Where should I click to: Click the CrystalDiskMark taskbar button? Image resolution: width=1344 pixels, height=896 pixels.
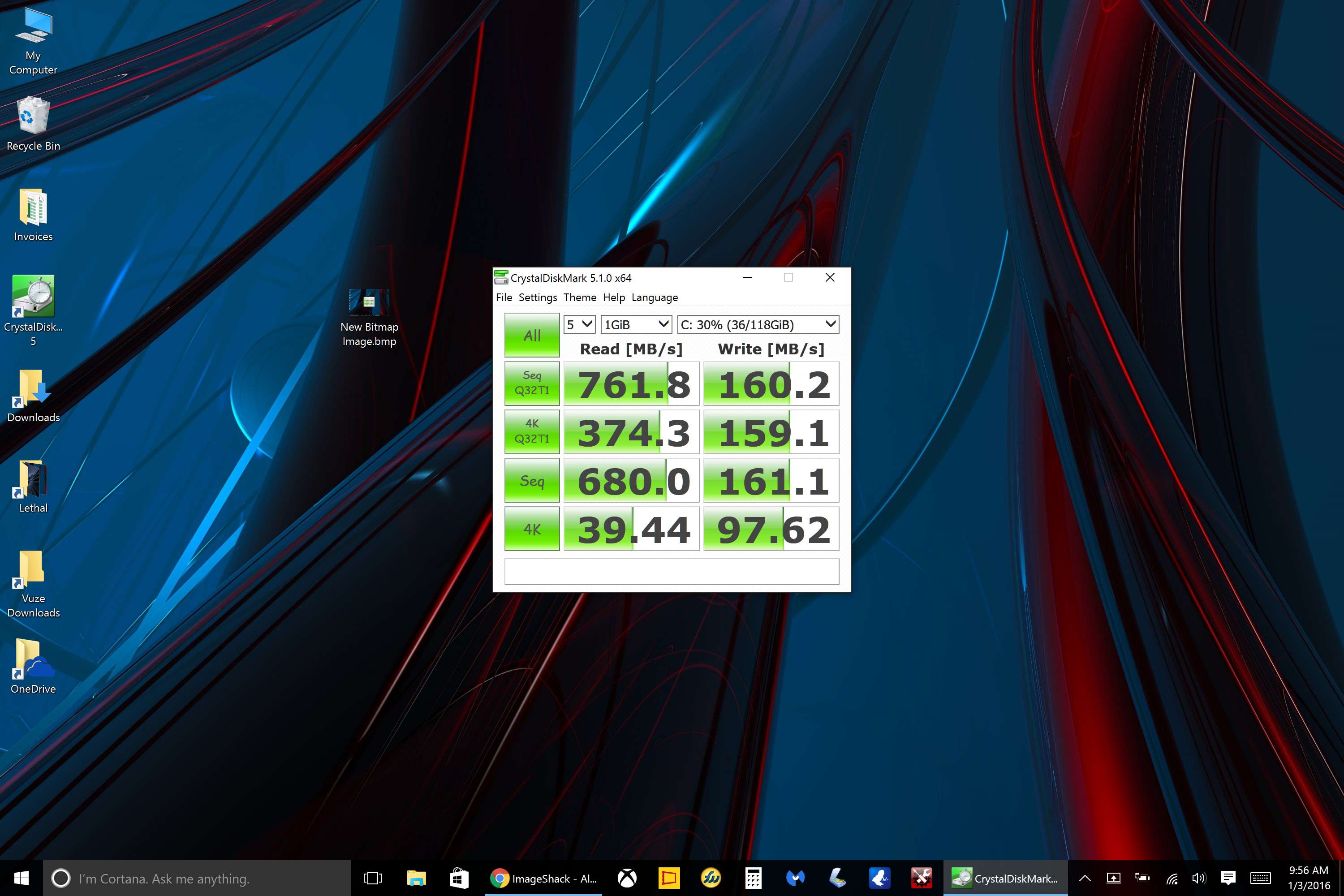(x=1005, y=878)
